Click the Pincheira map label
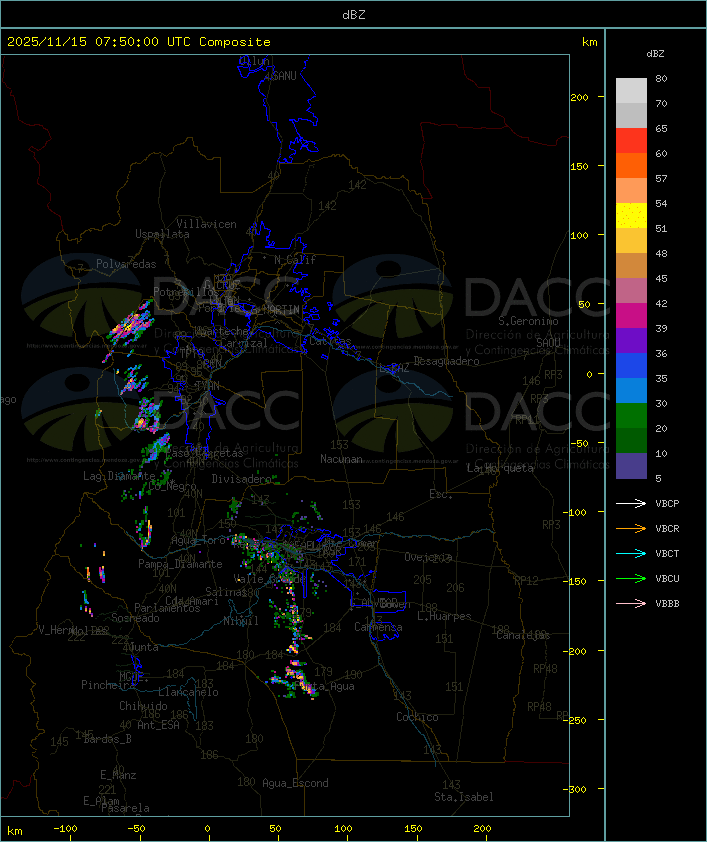Screen dimensions: 707x842 107,685
